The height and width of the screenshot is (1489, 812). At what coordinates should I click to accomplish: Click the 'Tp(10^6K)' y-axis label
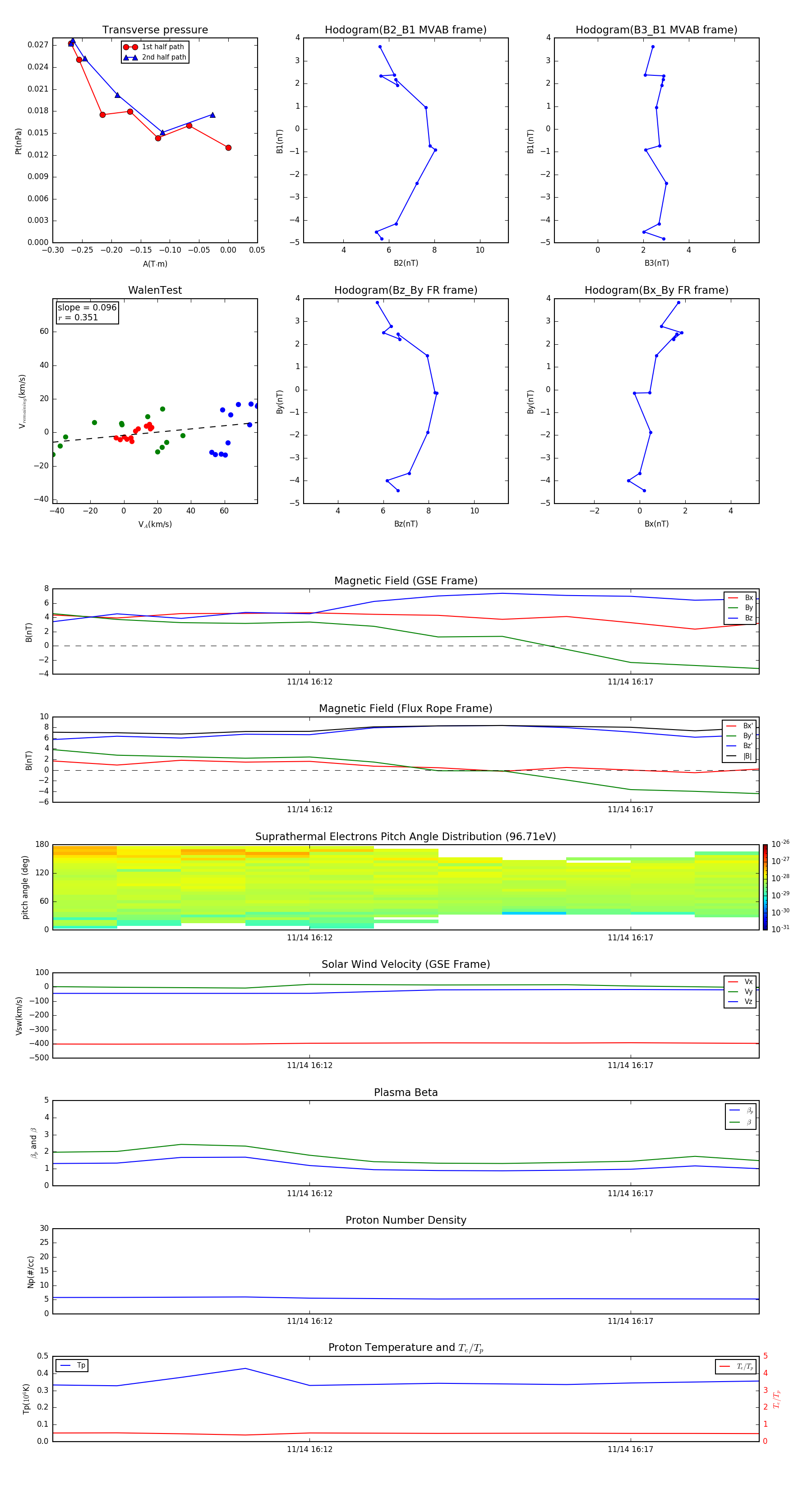point(26,1399)
